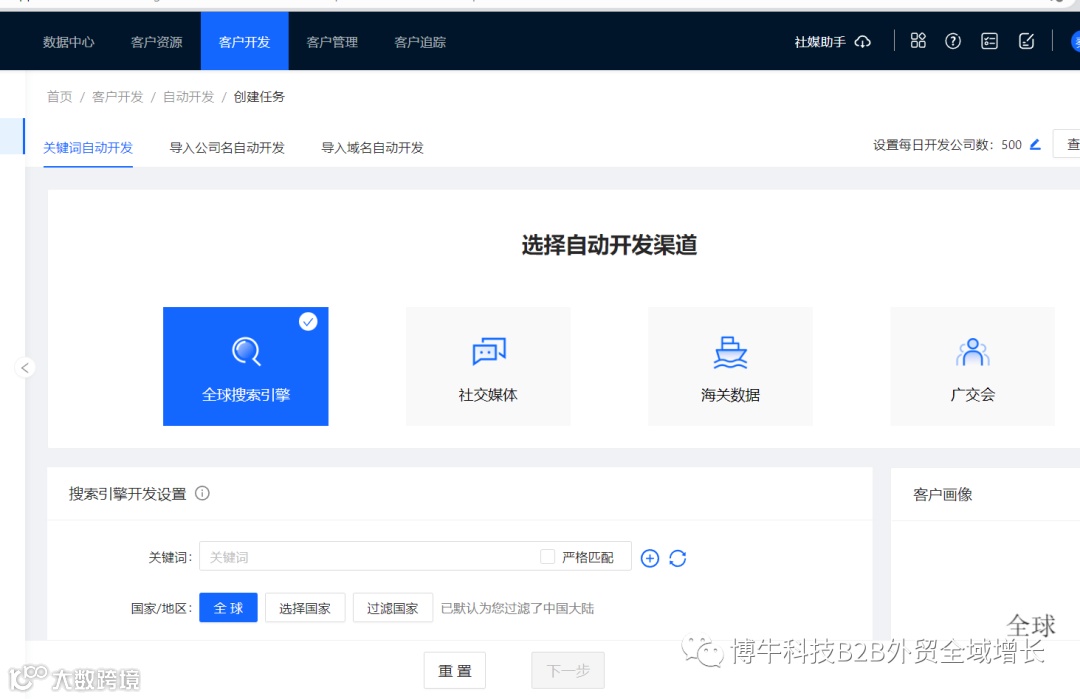Viewport: 1080px width, 699px height.
Task: Switch to 导入公司名自动开发 tab
Action: tap(227, 147)
